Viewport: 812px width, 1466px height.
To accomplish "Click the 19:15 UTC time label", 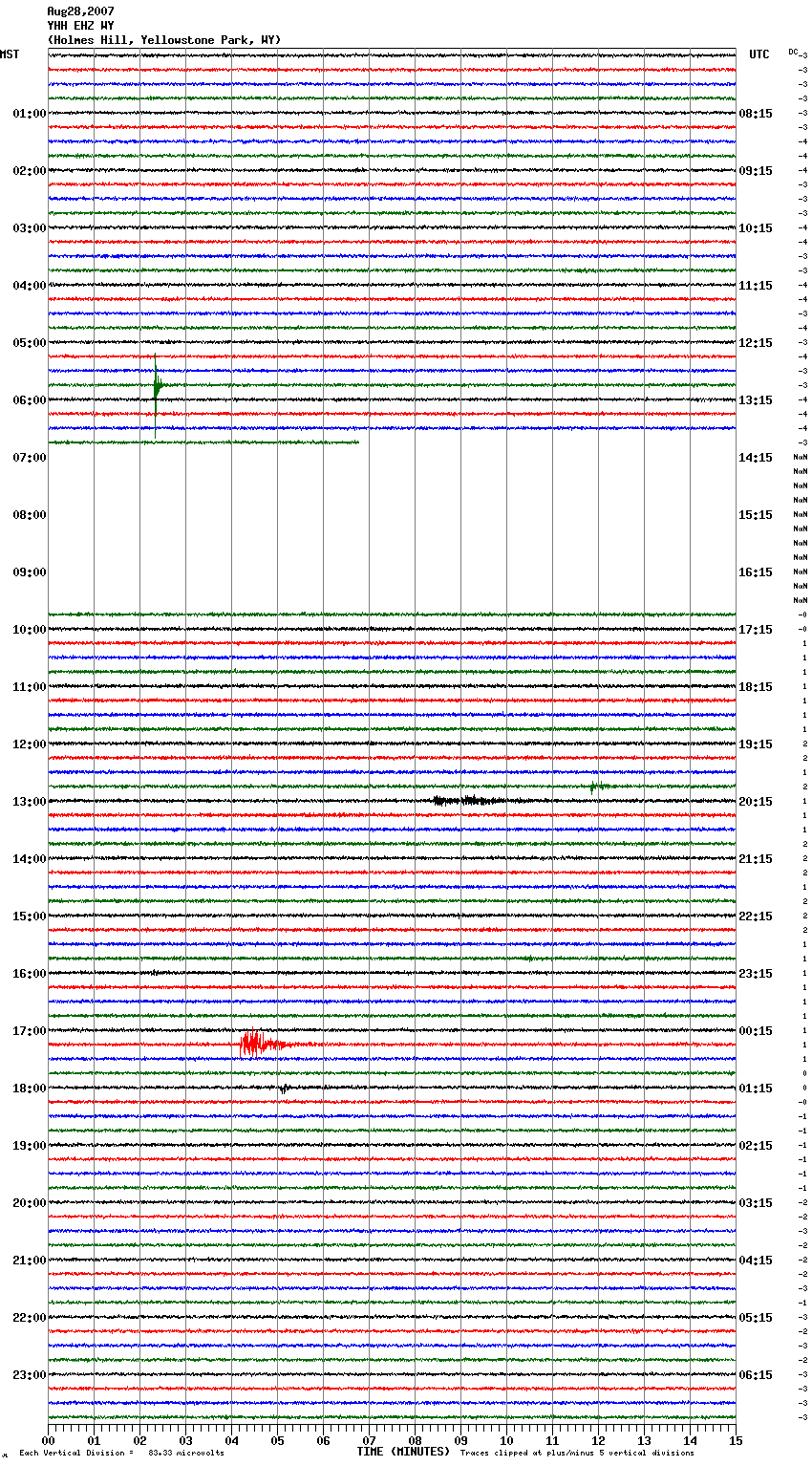I will [756, 744].
